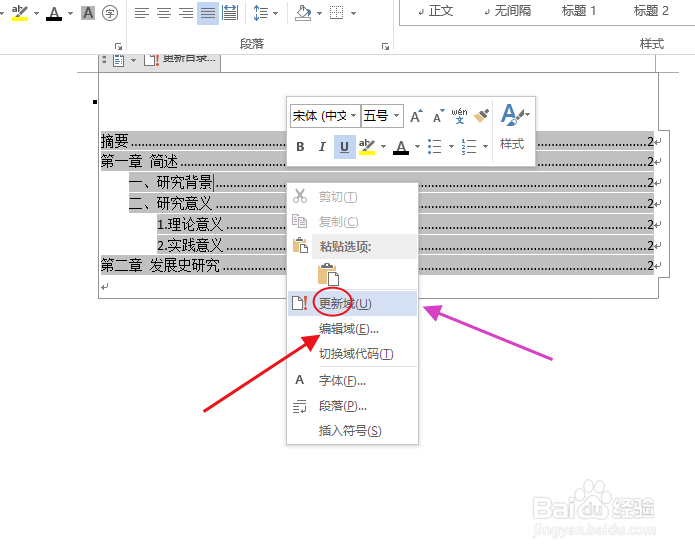Screen dimensions: 695x554
Task: Click the TOC content control handle
Action: 104,60
